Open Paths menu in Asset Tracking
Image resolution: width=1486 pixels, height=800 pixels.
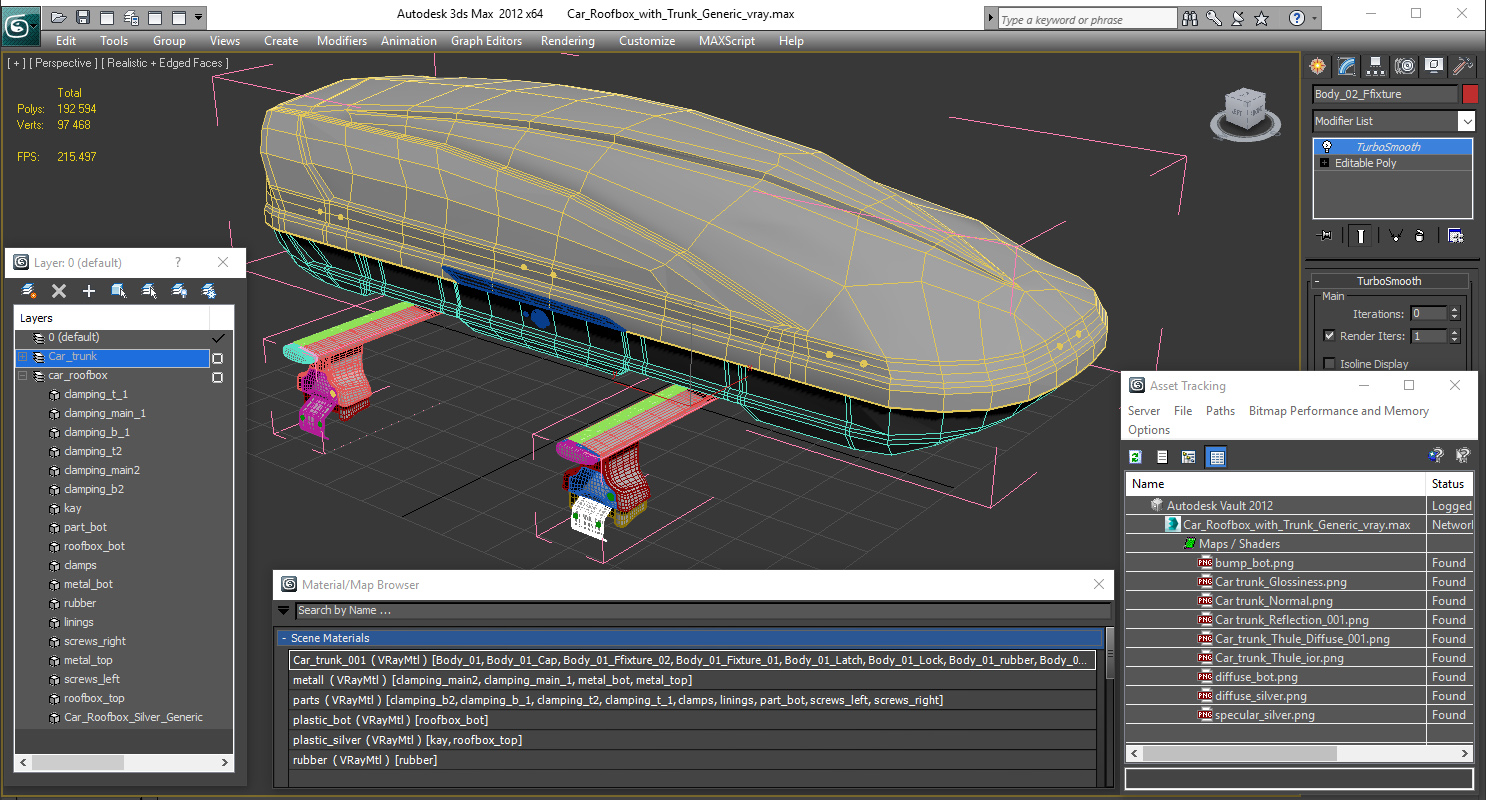[1220, 411]
